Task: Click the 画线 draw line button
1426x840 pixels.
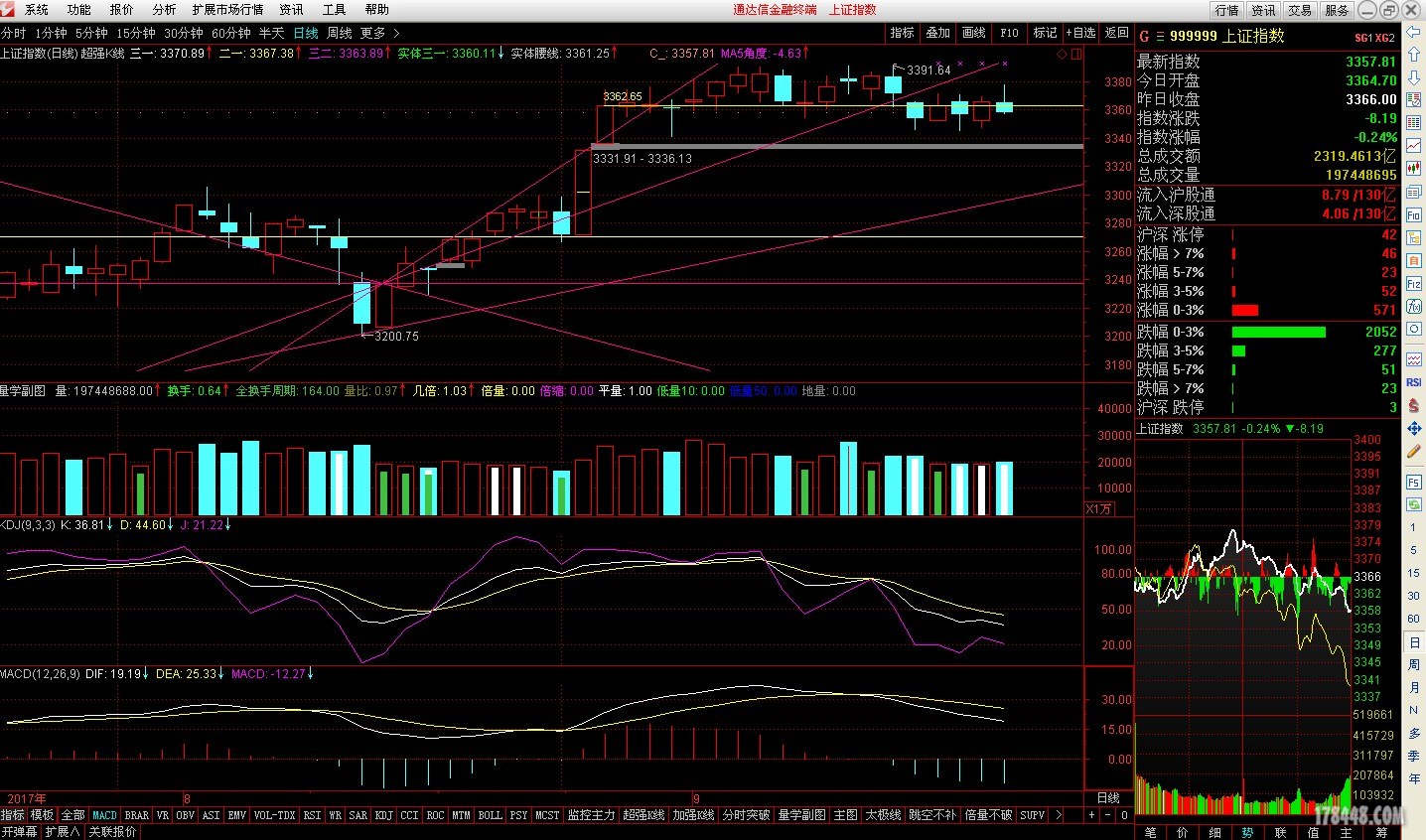Action: tap(974, 33)
